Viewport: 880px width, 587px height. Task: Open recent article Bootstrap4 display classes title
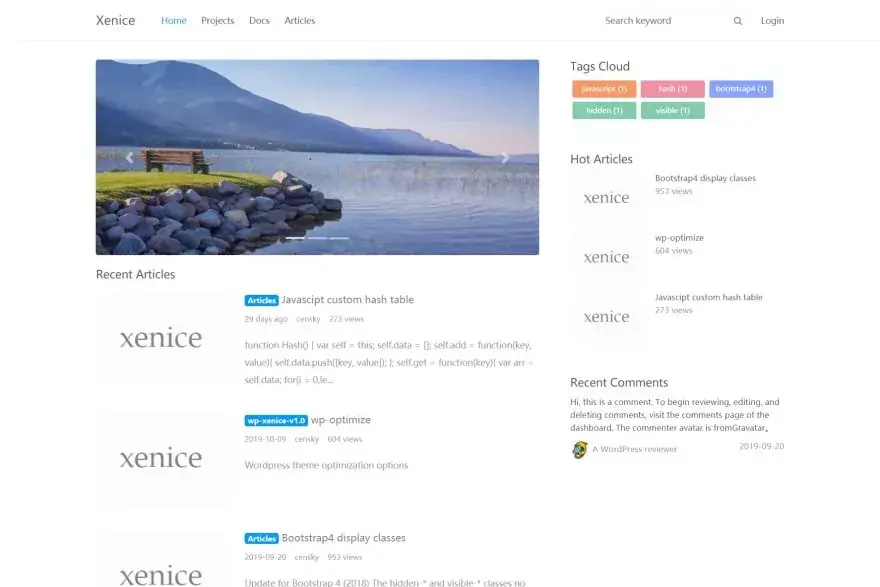click(343, 538)
